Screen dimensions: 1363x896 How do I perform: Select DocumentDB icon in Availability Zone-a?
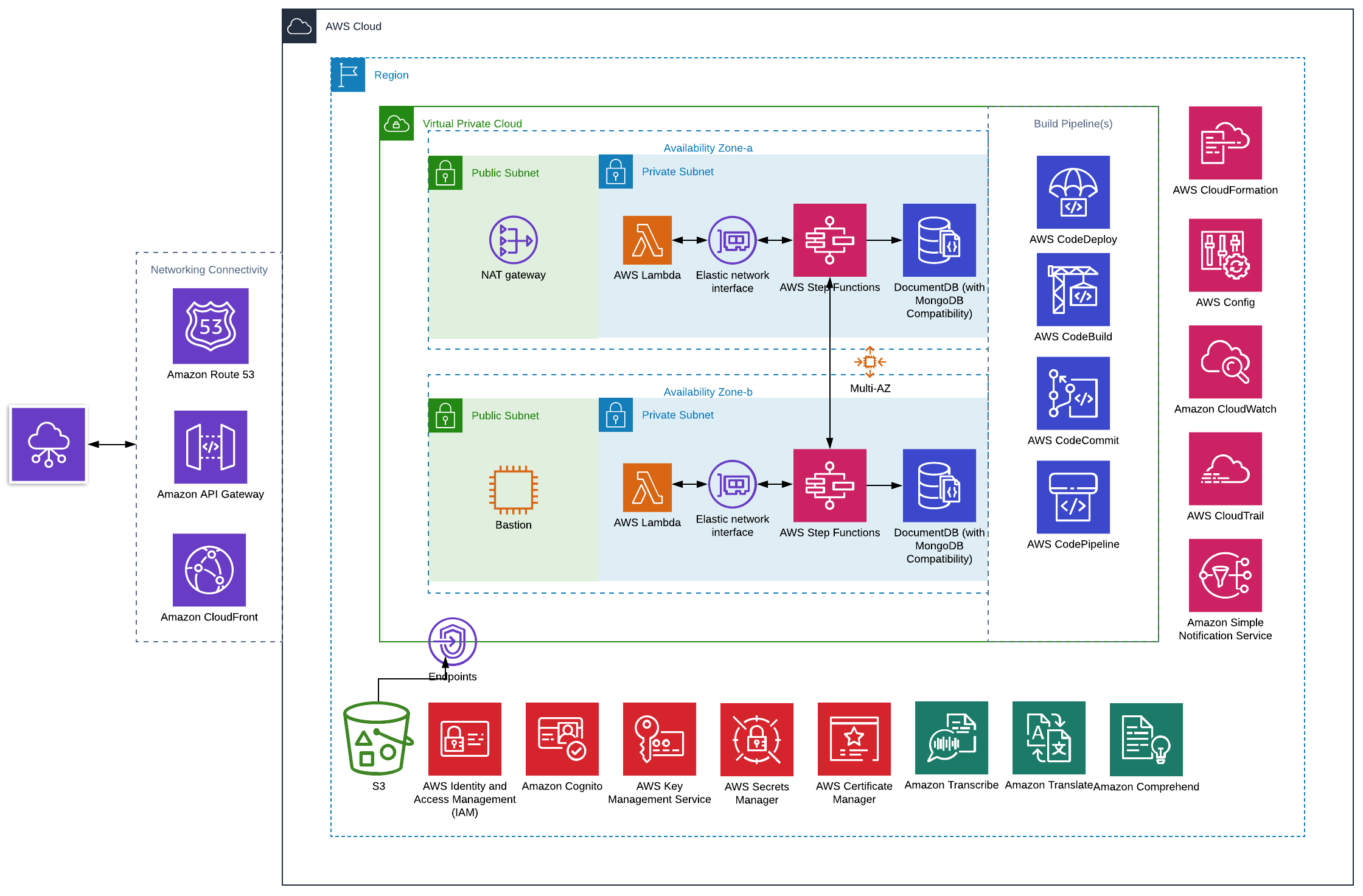click(x=939, y=240)
